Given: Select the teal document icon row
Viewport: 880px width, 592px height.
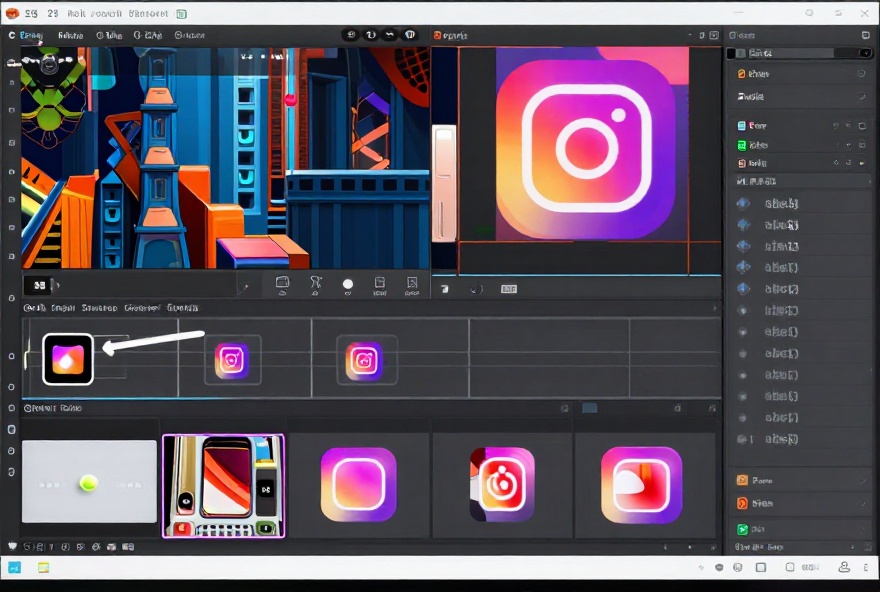Looking at the screenshot, I should click(x=800, y=126).
